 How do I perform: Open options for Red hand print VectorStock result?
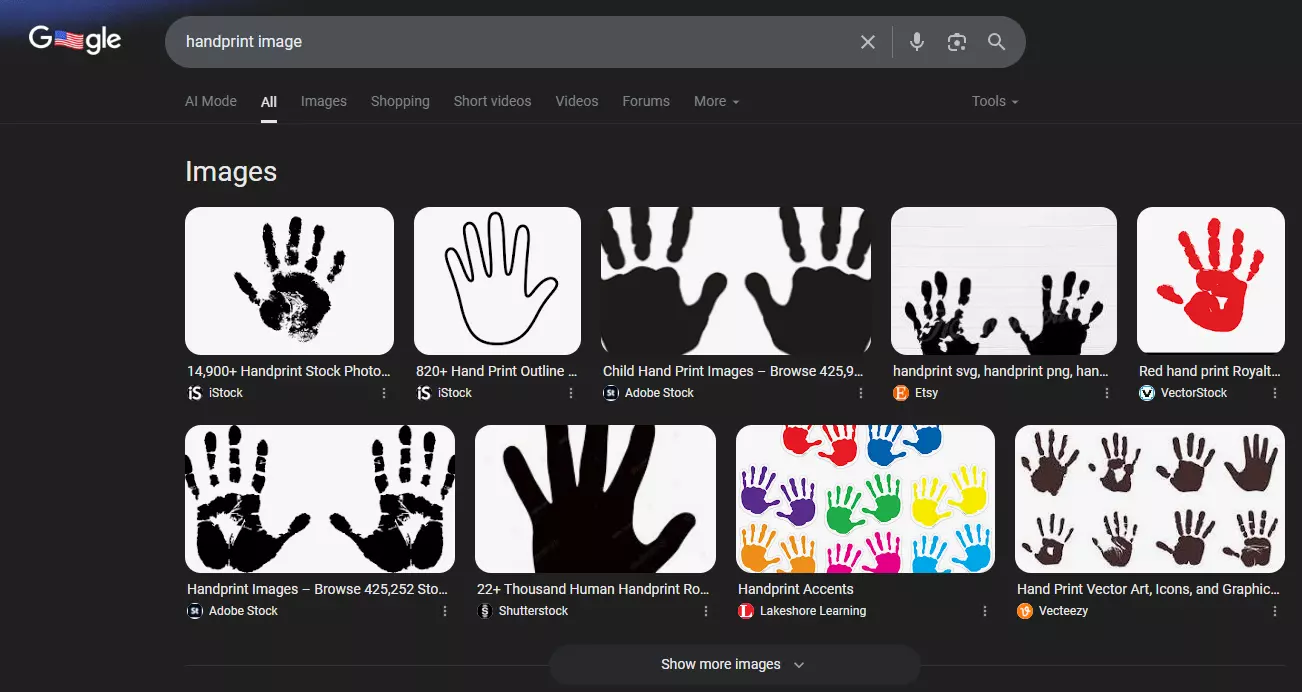tap(1275, 393)
